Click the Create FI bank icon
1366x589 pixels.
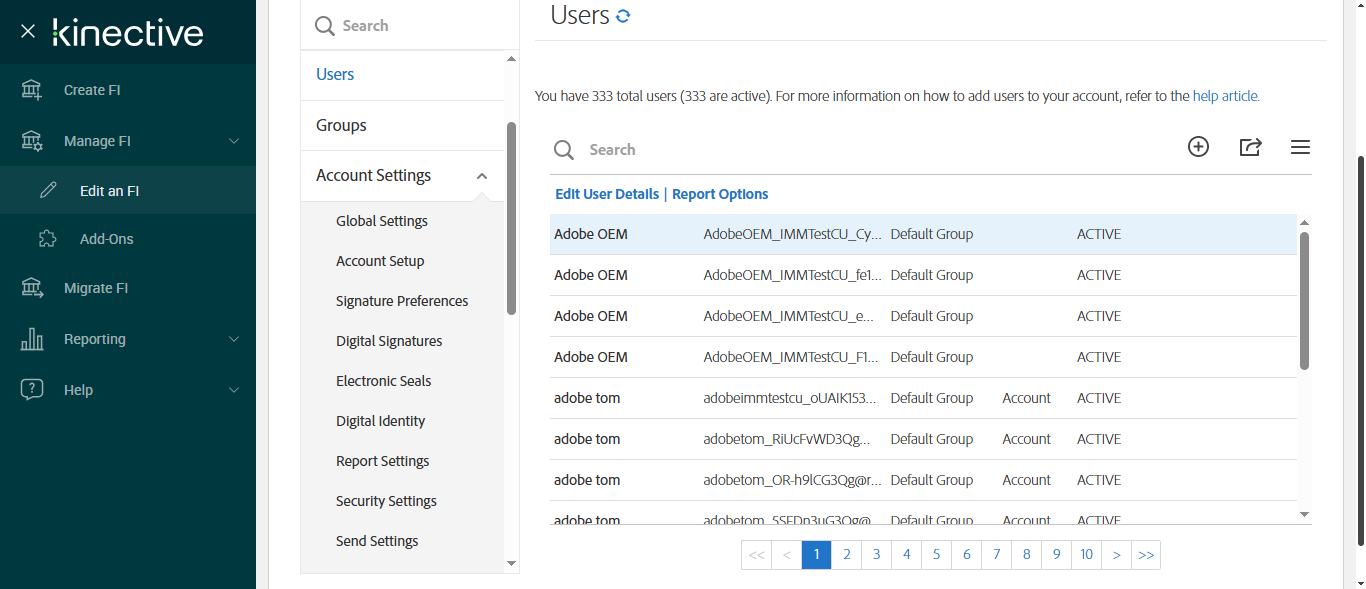[32, 90]
